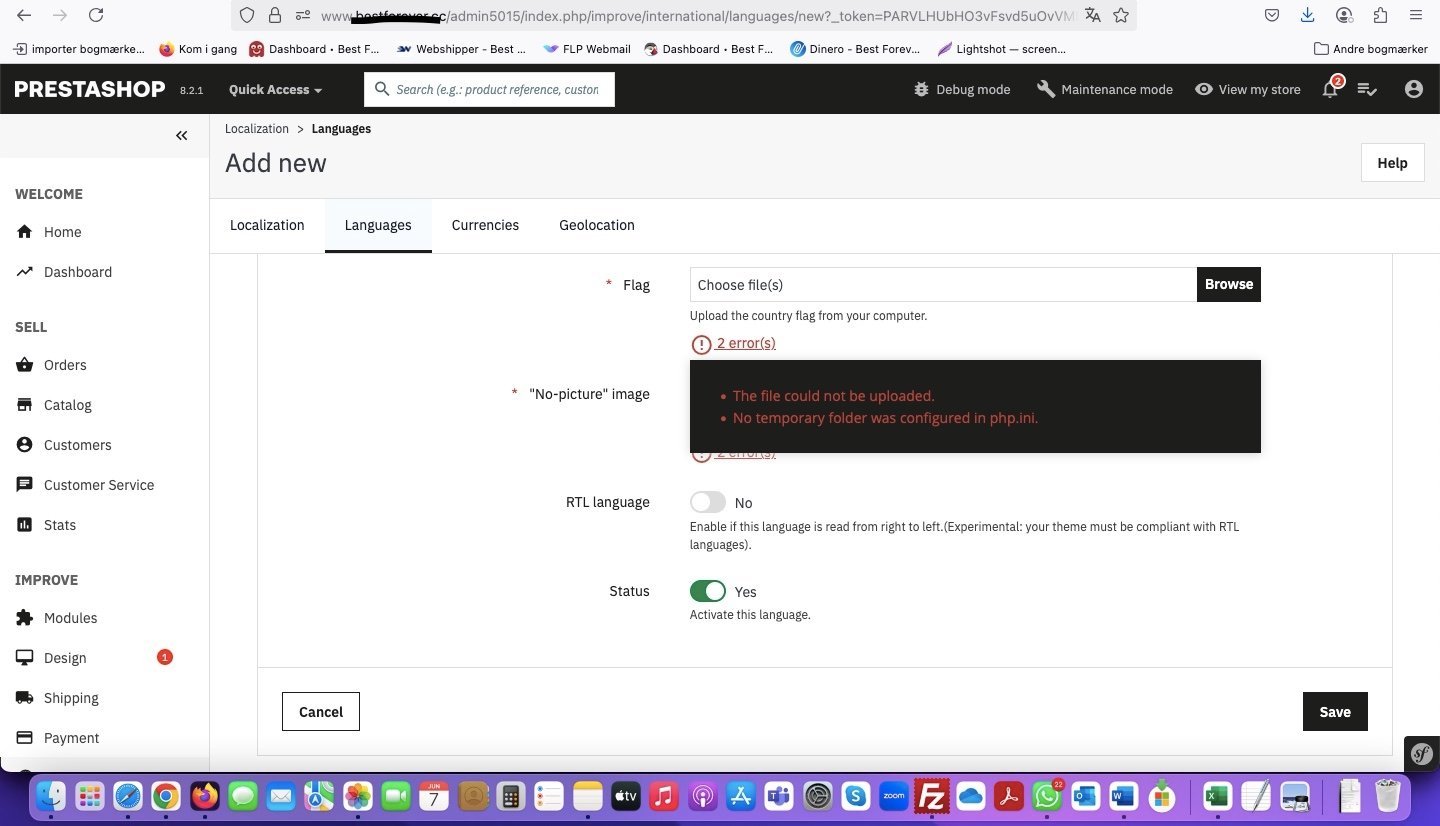Click View my store
This screenshot has width=1440, height=826.
(1248, 89)
